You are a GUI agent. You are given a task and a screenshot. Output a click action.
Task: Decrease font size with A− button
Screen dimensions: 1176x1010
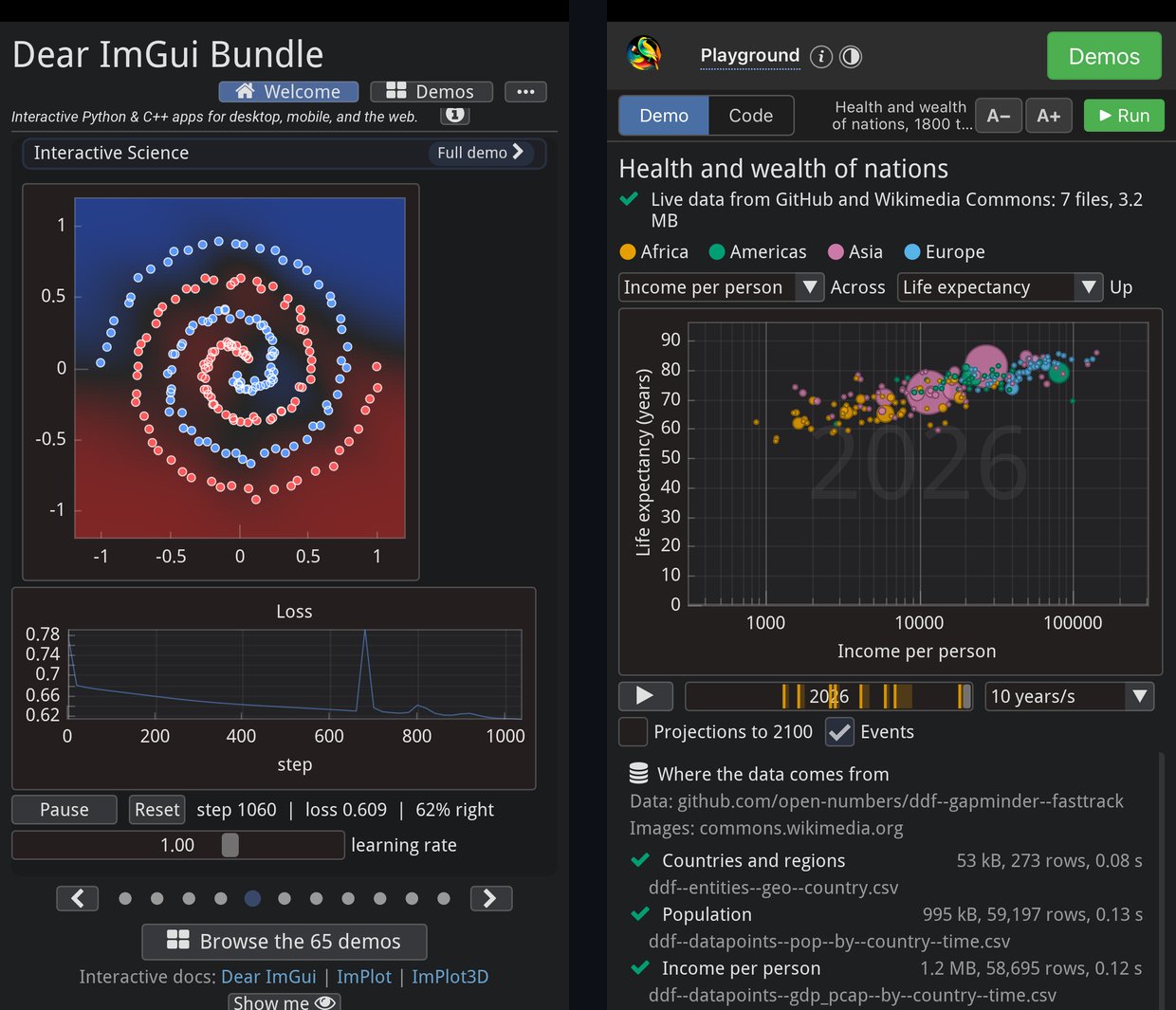(999, 116)
